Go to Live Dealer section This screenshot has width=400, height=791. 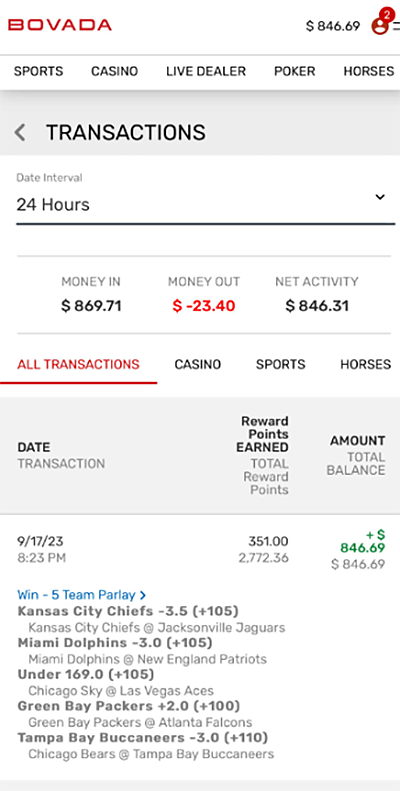pyautogui.click(x=206, y=71)
